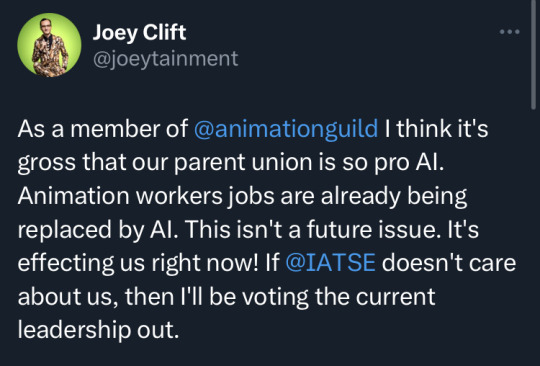540x366 pixels.
Task: Click the words "effecting us right now!"
Action: pos(138,263)
